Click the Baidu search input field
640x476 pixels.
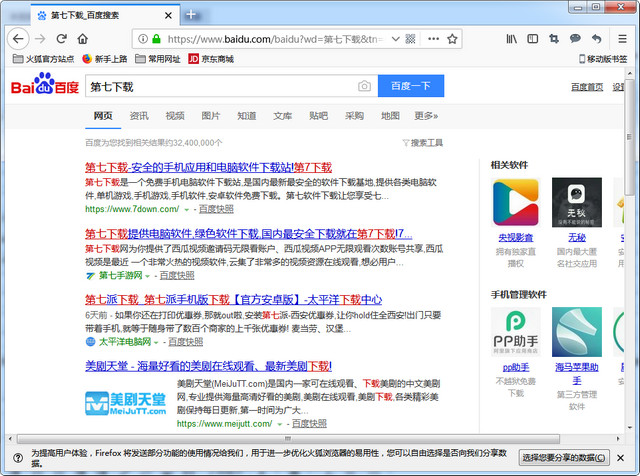pos(220,87)
